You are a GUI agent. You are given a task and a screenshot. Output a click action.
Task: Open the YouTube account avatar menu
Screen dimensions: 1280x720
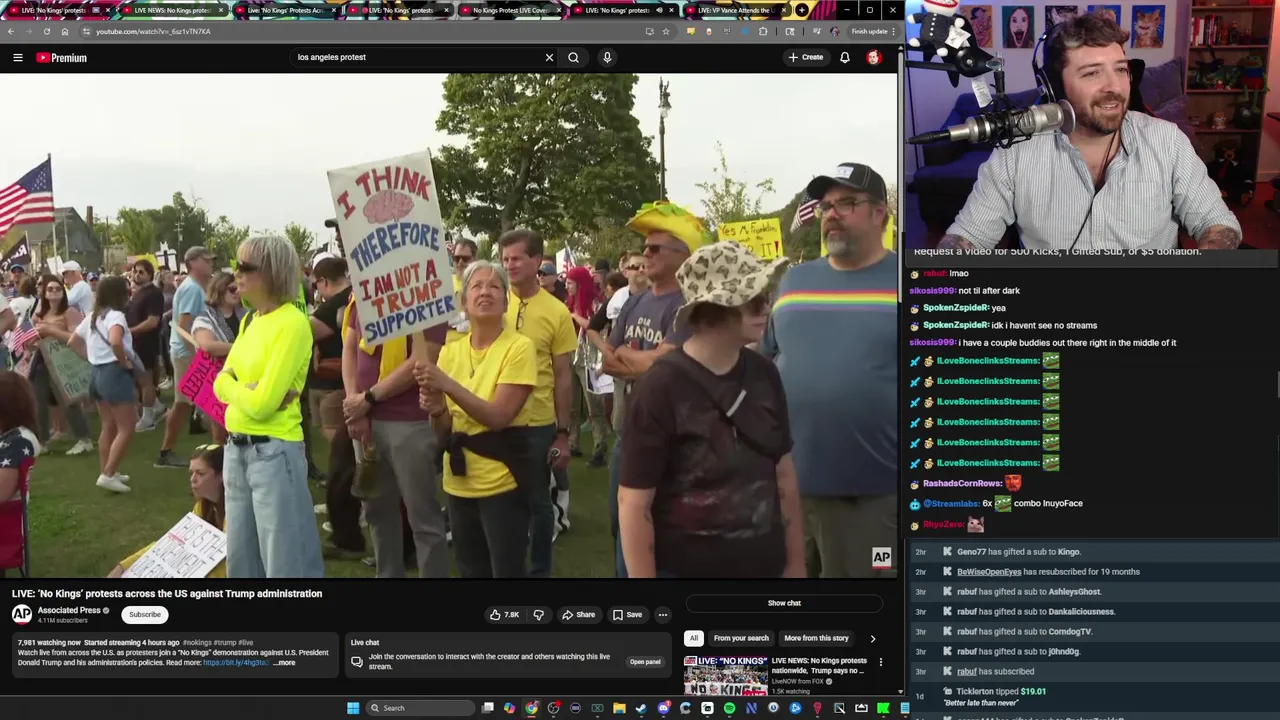coord(874,57)
